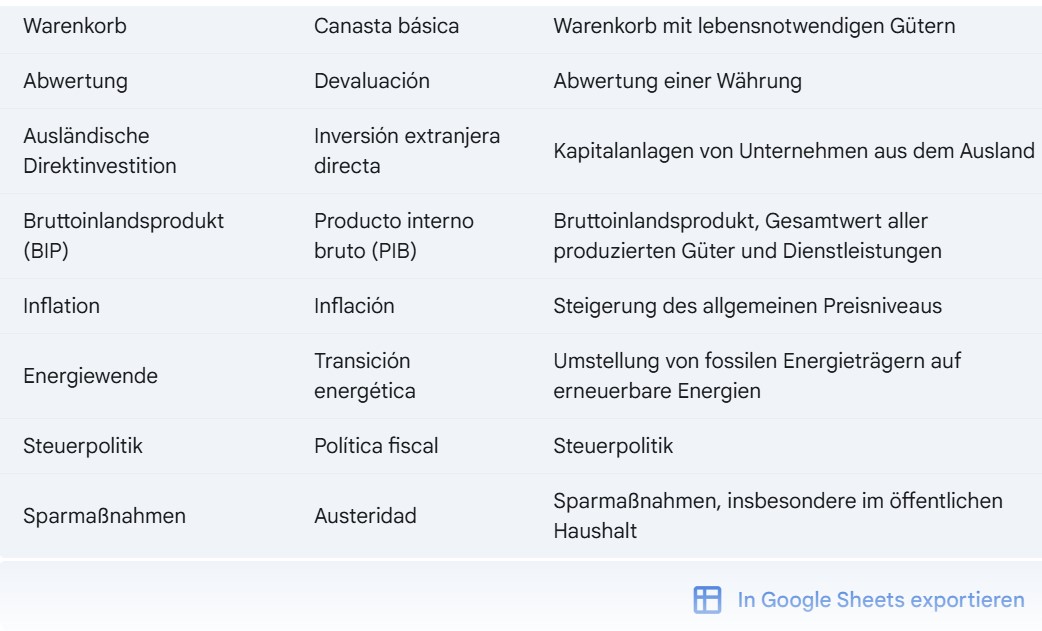
Task: Click 'Transición energética' cell
Action: point(365,376)
